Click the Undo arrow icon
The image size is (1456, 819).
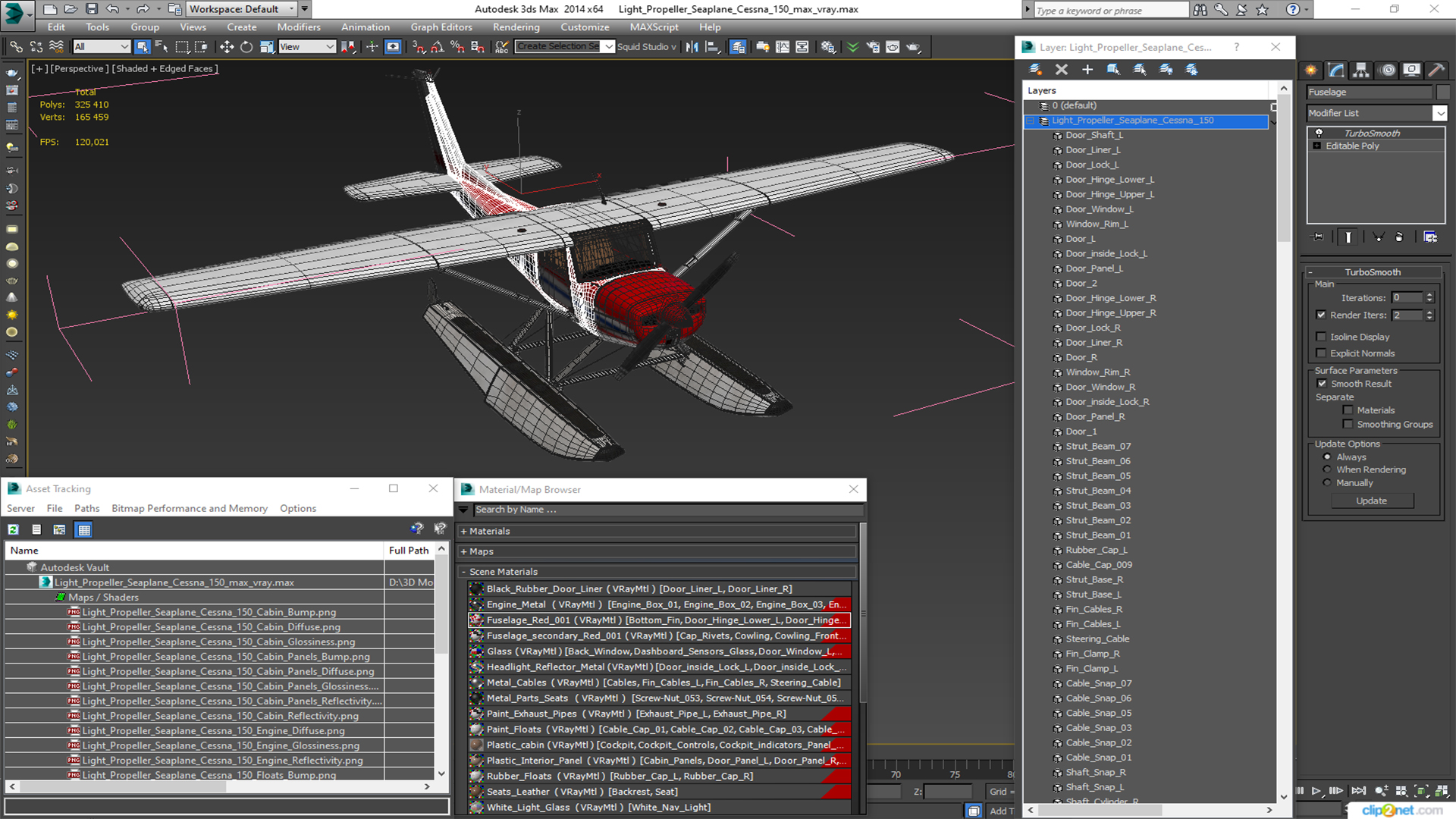(x=112, y=9)
